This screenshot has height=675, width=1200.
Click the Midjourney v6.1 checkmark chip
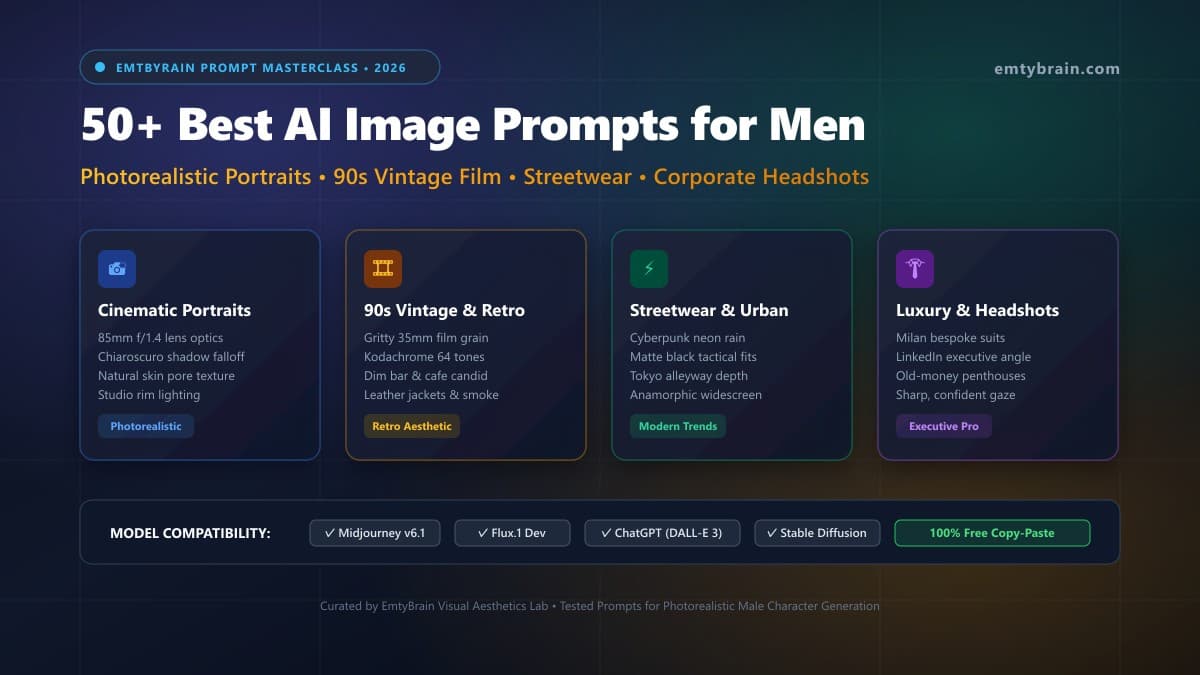pyautogui.click(x=375, y=533)
